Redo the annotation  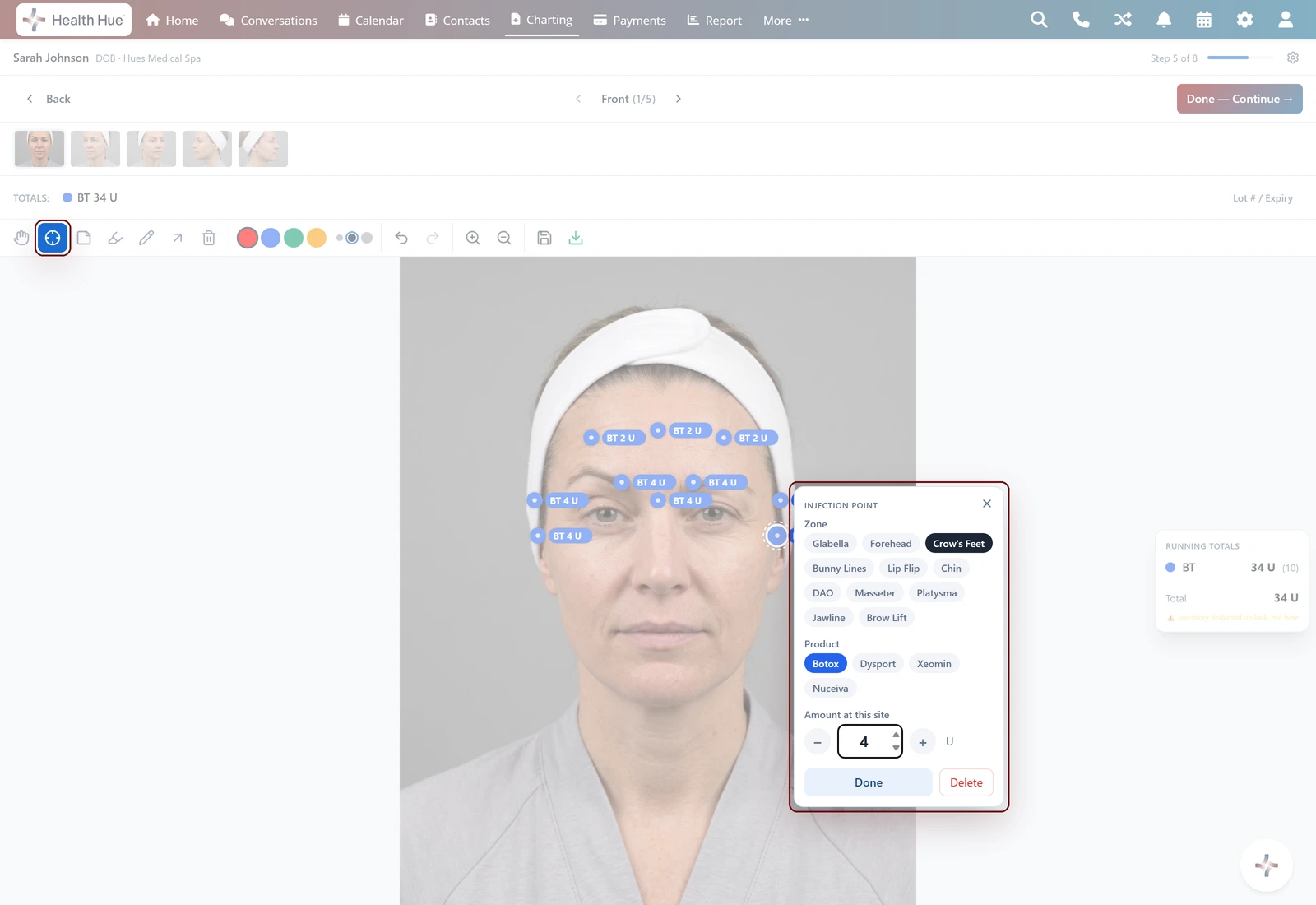(433, 238)
